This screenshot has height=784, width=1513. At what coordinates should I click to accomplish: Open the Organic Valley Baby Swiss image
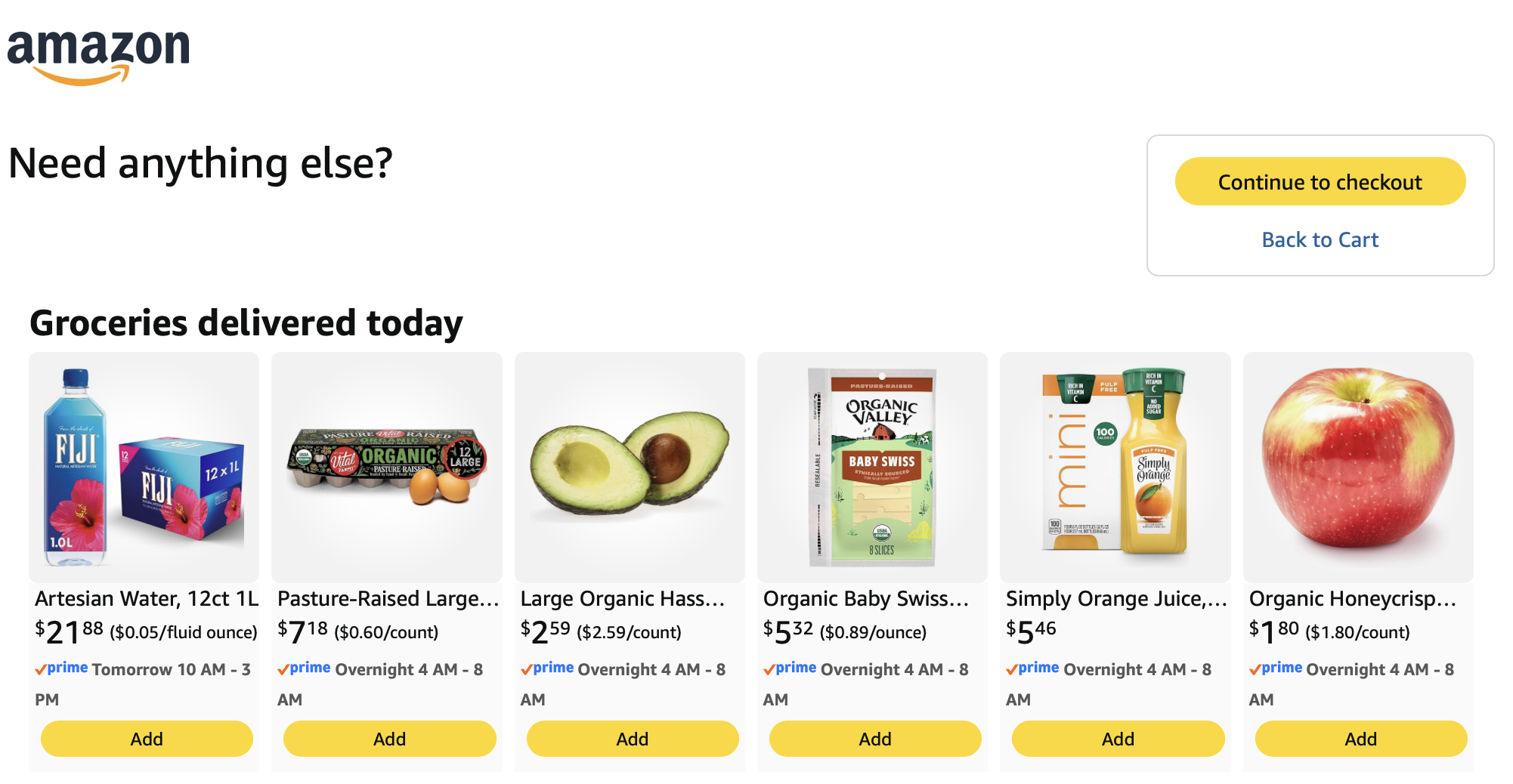click(872, 467)
